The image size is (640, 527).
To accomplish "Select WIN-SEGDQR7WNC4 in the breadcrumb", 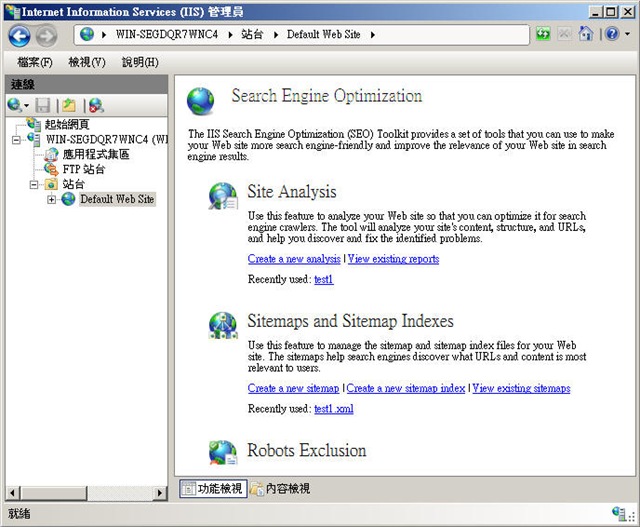I will pos(167,34).
